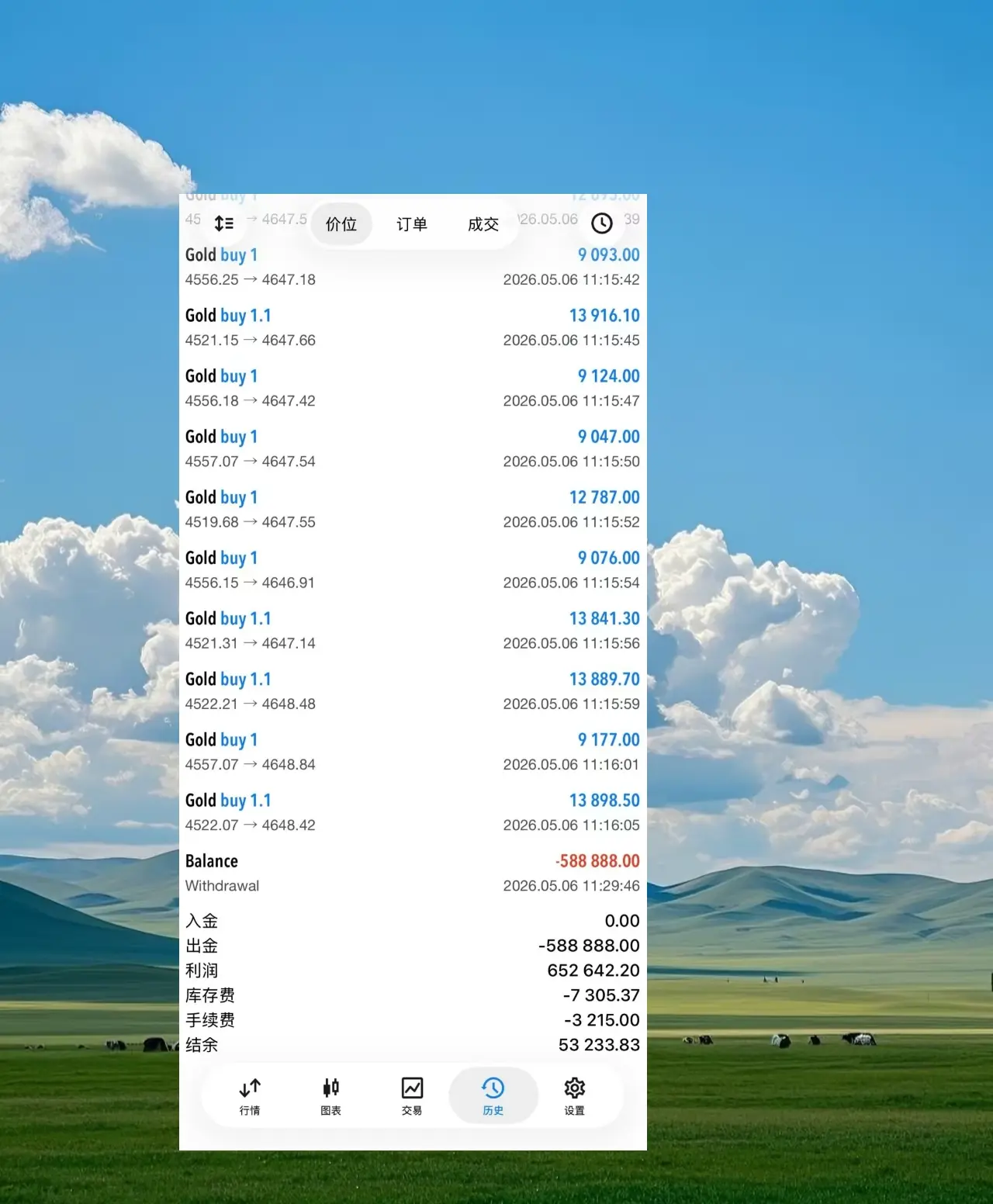Tap the price range 4521.15 → 4647.66
The width and height of the screenshot is (993, 1204).
(251, 340)
